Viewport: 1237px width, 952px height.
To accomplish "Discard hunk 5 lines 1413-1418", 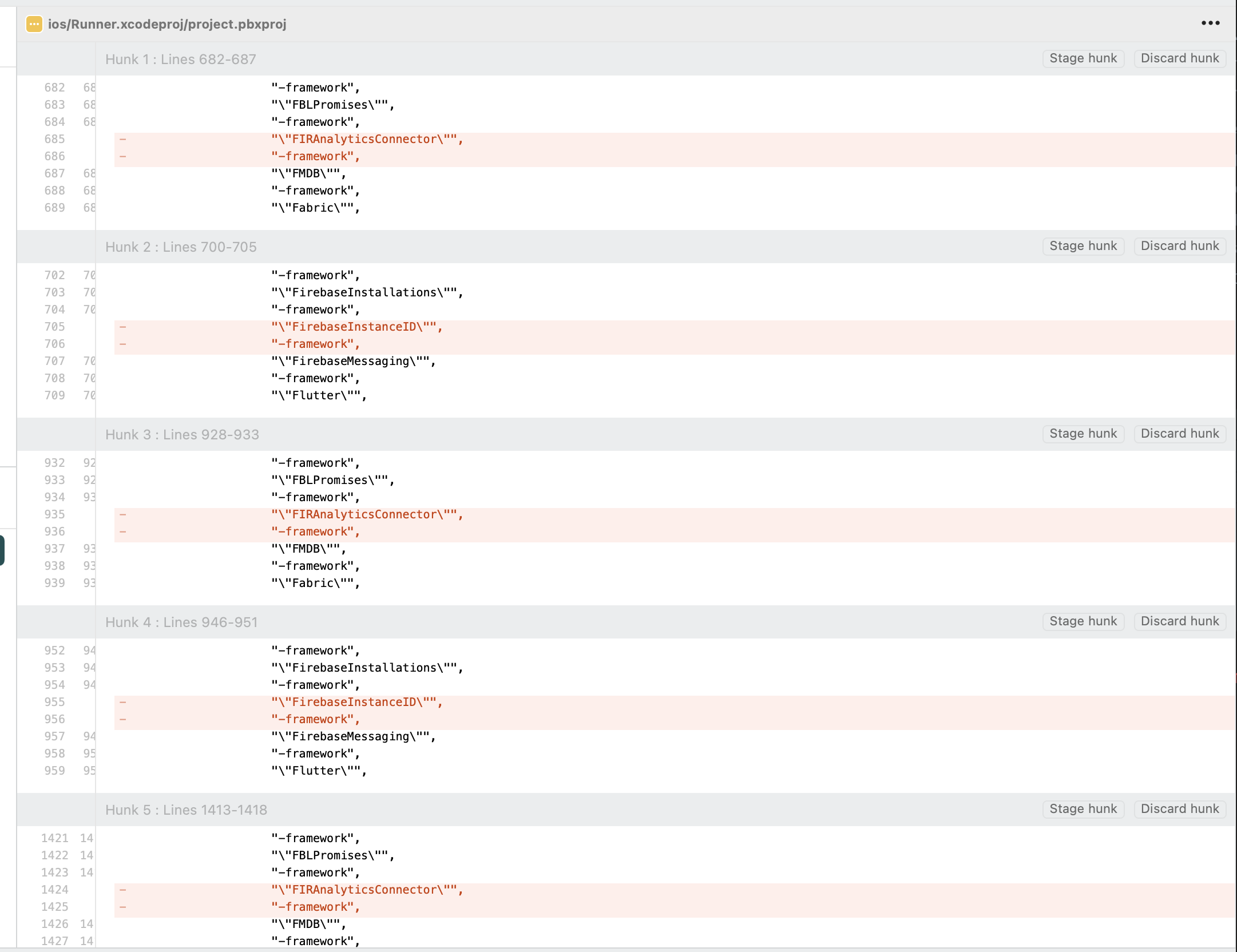I will point(1179,809).
